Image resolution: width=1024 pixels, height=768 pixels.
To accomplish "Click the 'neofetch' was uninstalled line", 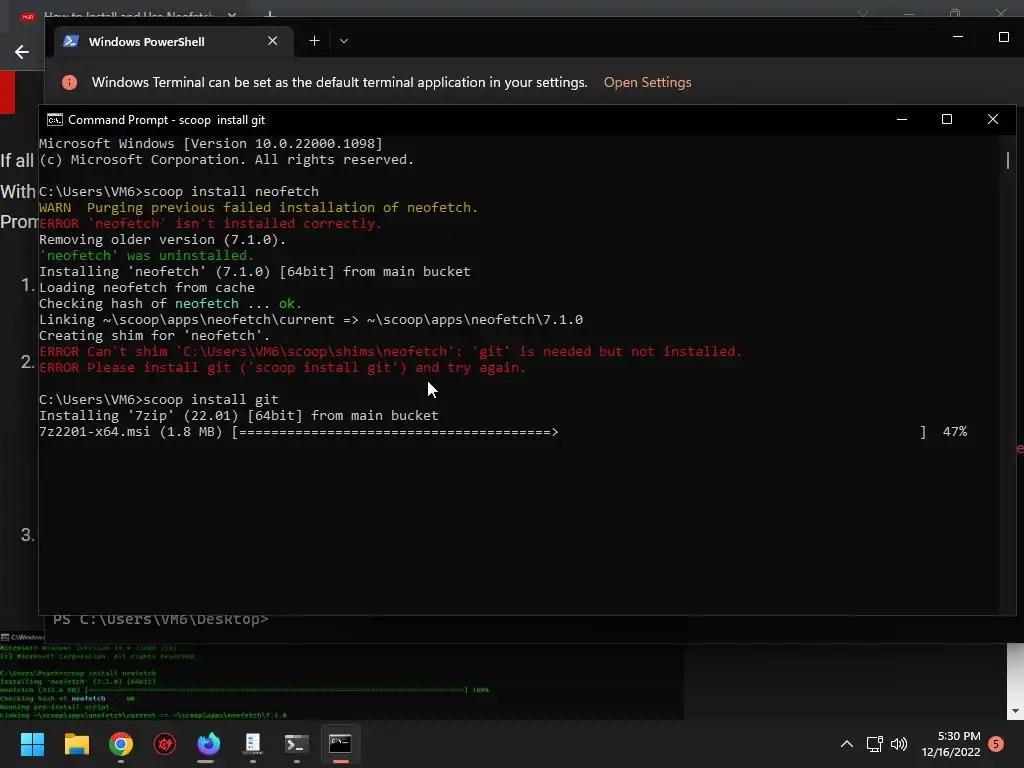I will pos(146,255).
